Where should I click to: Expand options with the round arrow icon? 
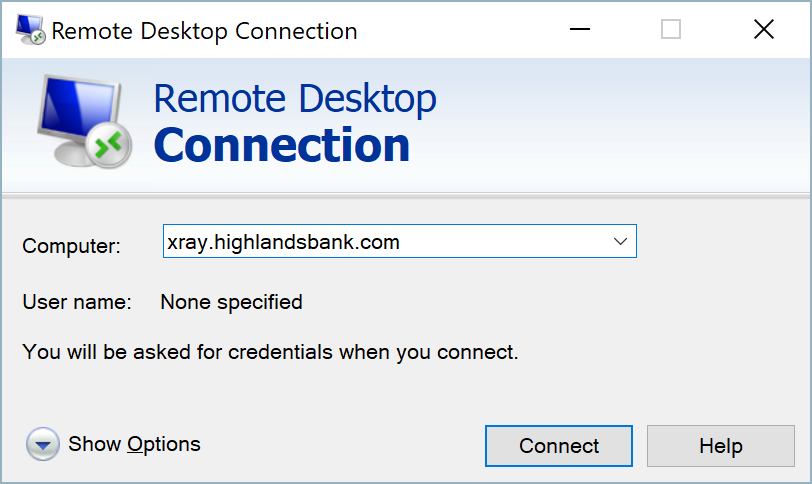(x=43, y=445)
